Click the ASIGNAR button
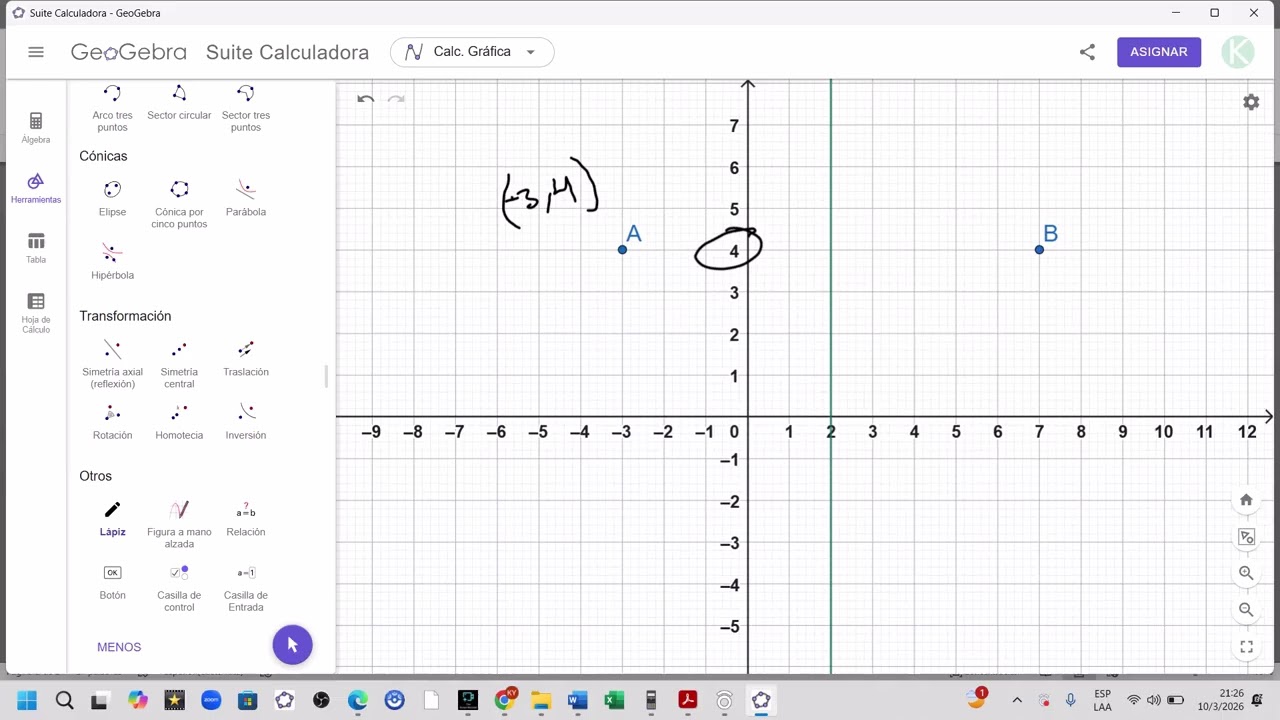This screenshot has width=1280, height=720. [1159, 52]
